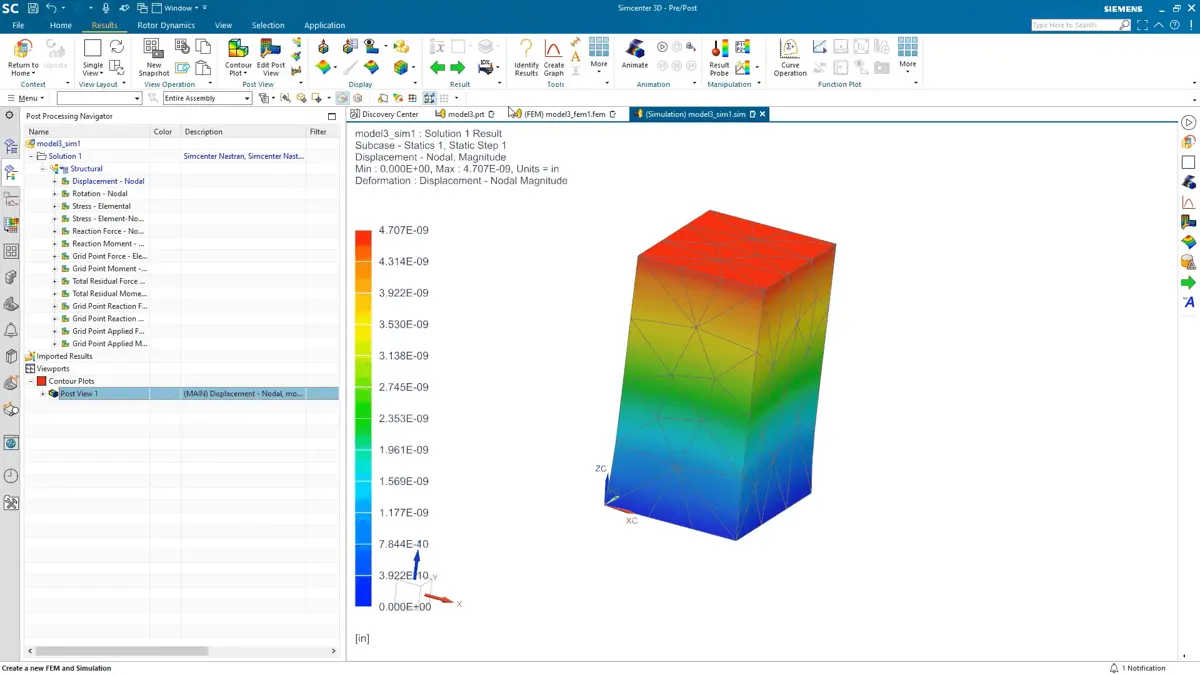Click the search magnifier icon
Screen dimensions: 1200x675
1125,25
